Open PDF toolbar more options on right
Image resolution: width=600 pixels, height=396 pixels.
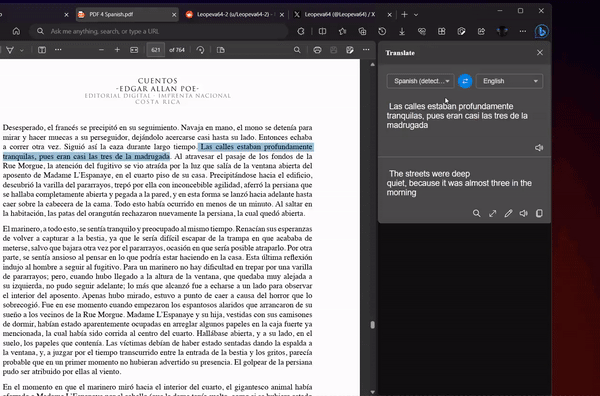click(x=366, y=50)
